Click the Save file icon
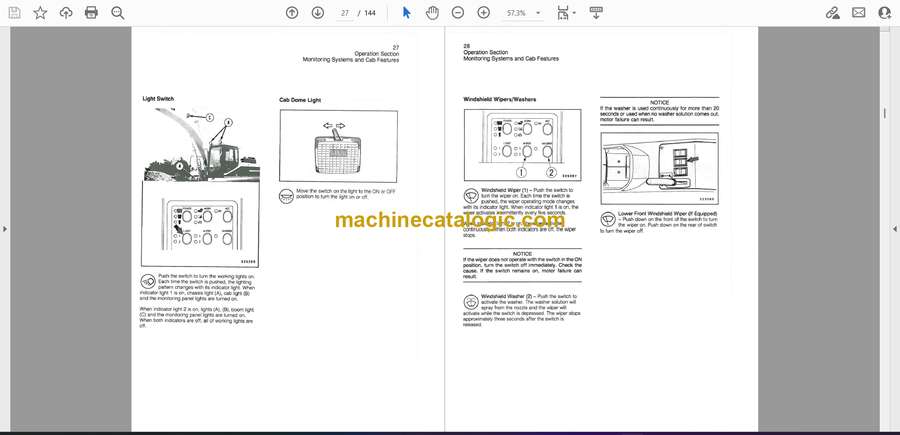900x435 pixels. [x=14, y=13]
